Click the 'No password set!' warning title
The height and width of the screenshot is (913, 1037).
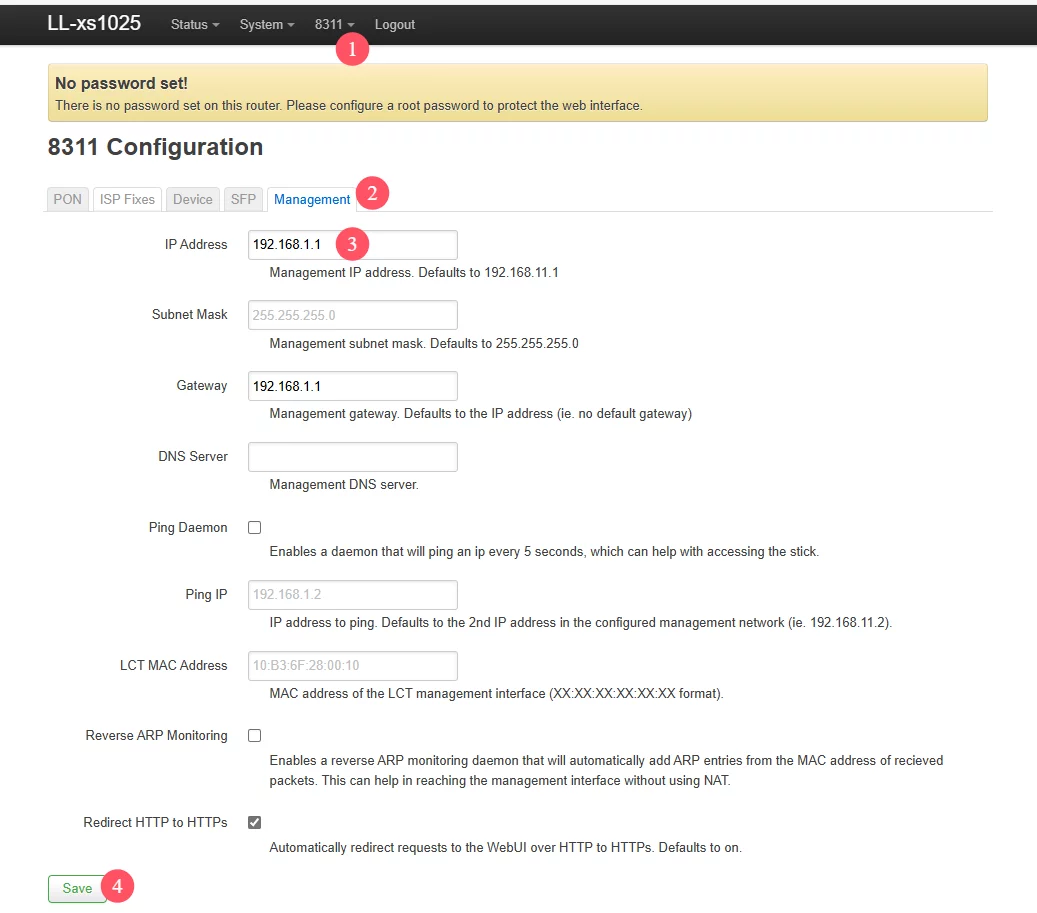point(121,83)
